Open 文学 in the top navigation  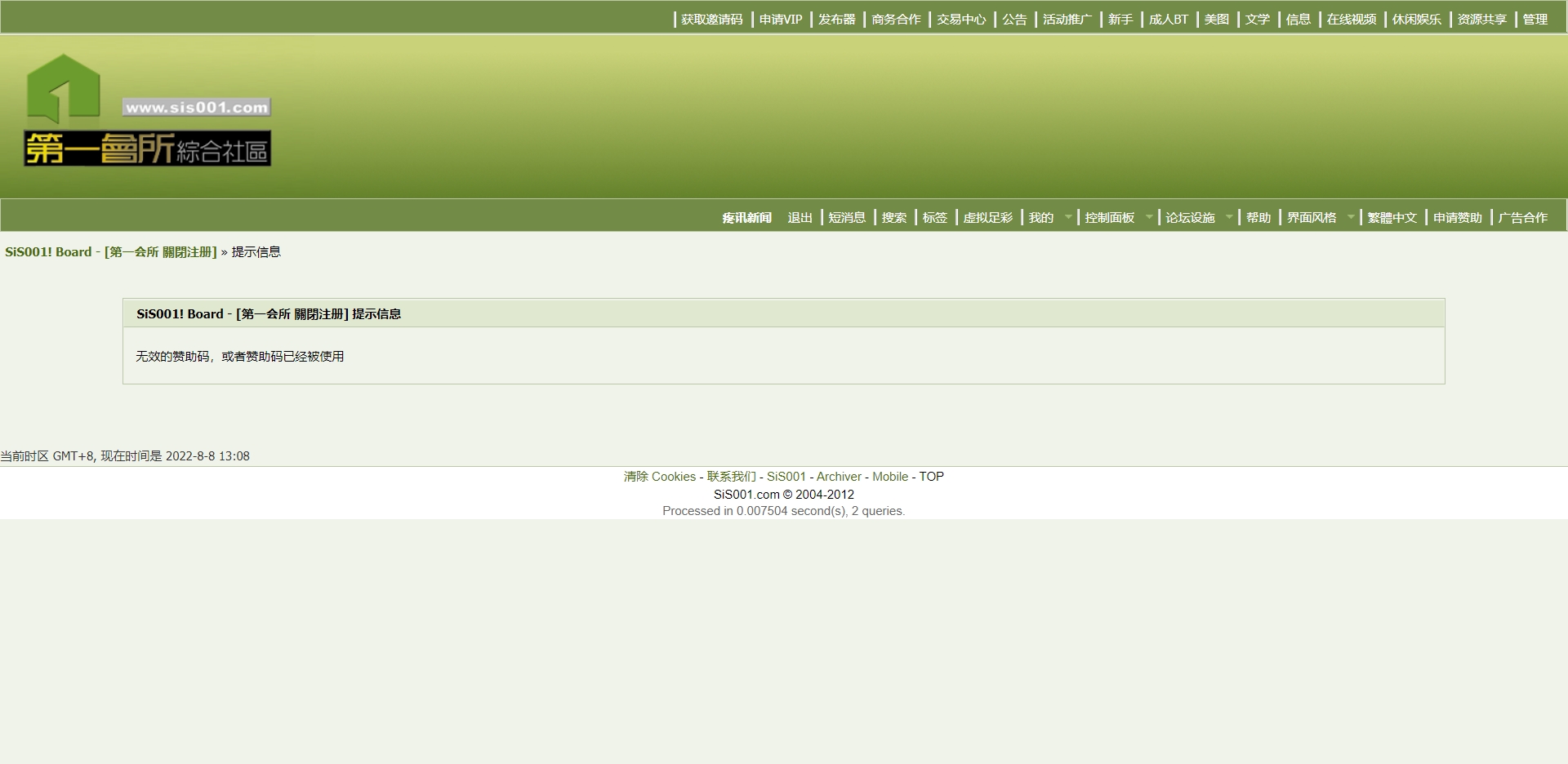1258,20
